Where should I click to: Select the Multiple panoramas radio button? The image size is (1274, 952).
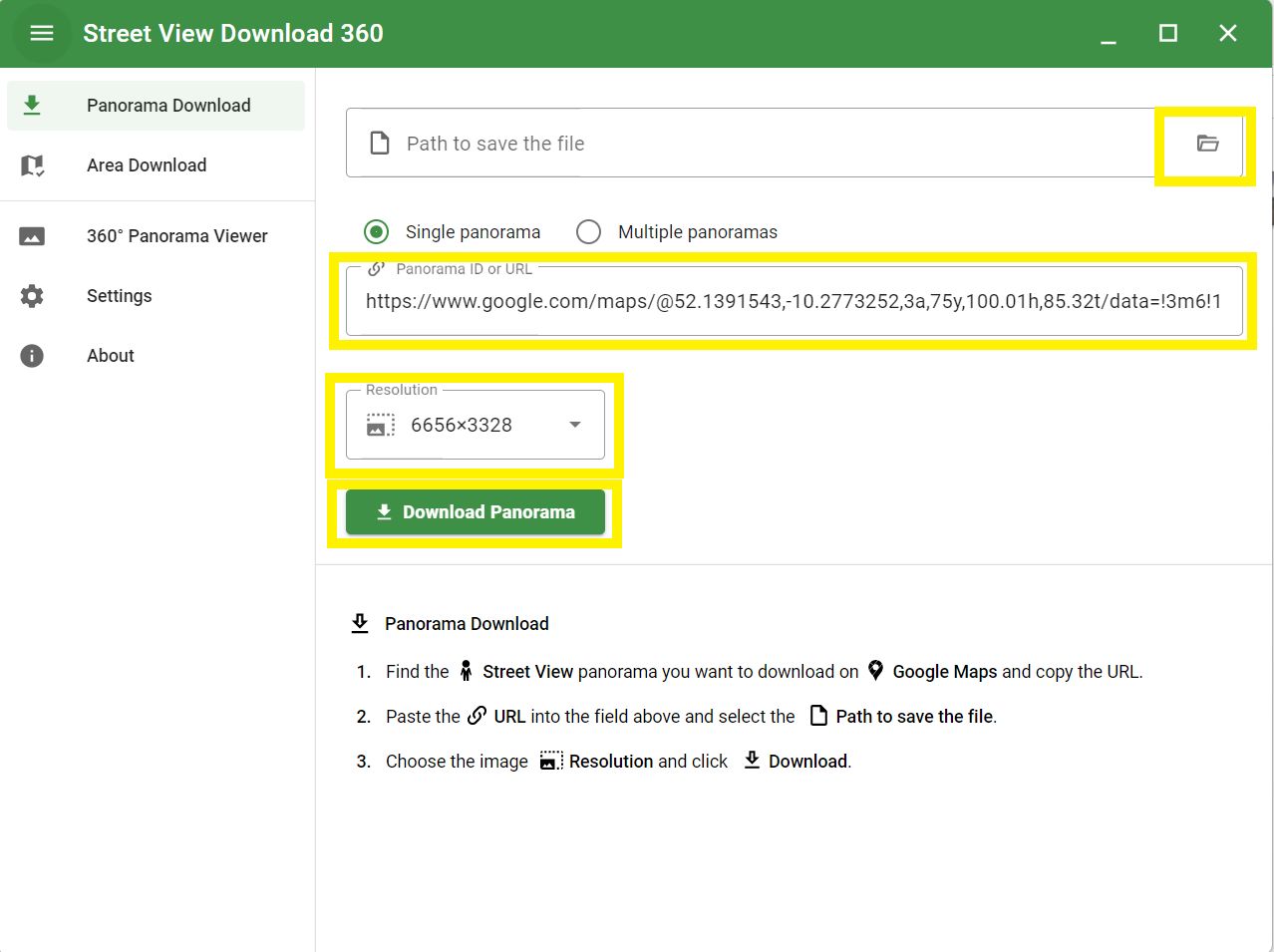[589, 232]
